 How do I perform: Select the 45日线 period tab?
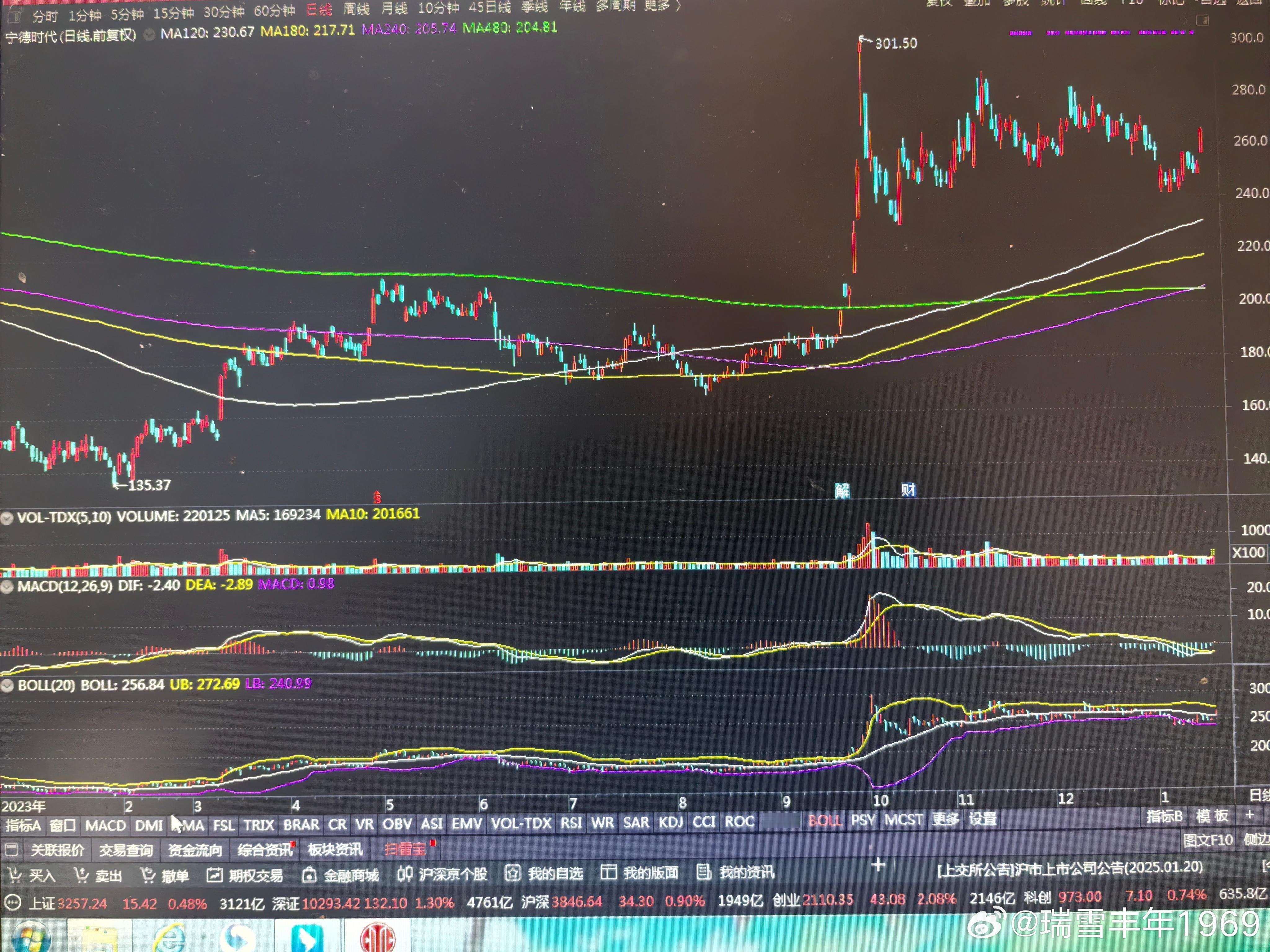(489, 7)
